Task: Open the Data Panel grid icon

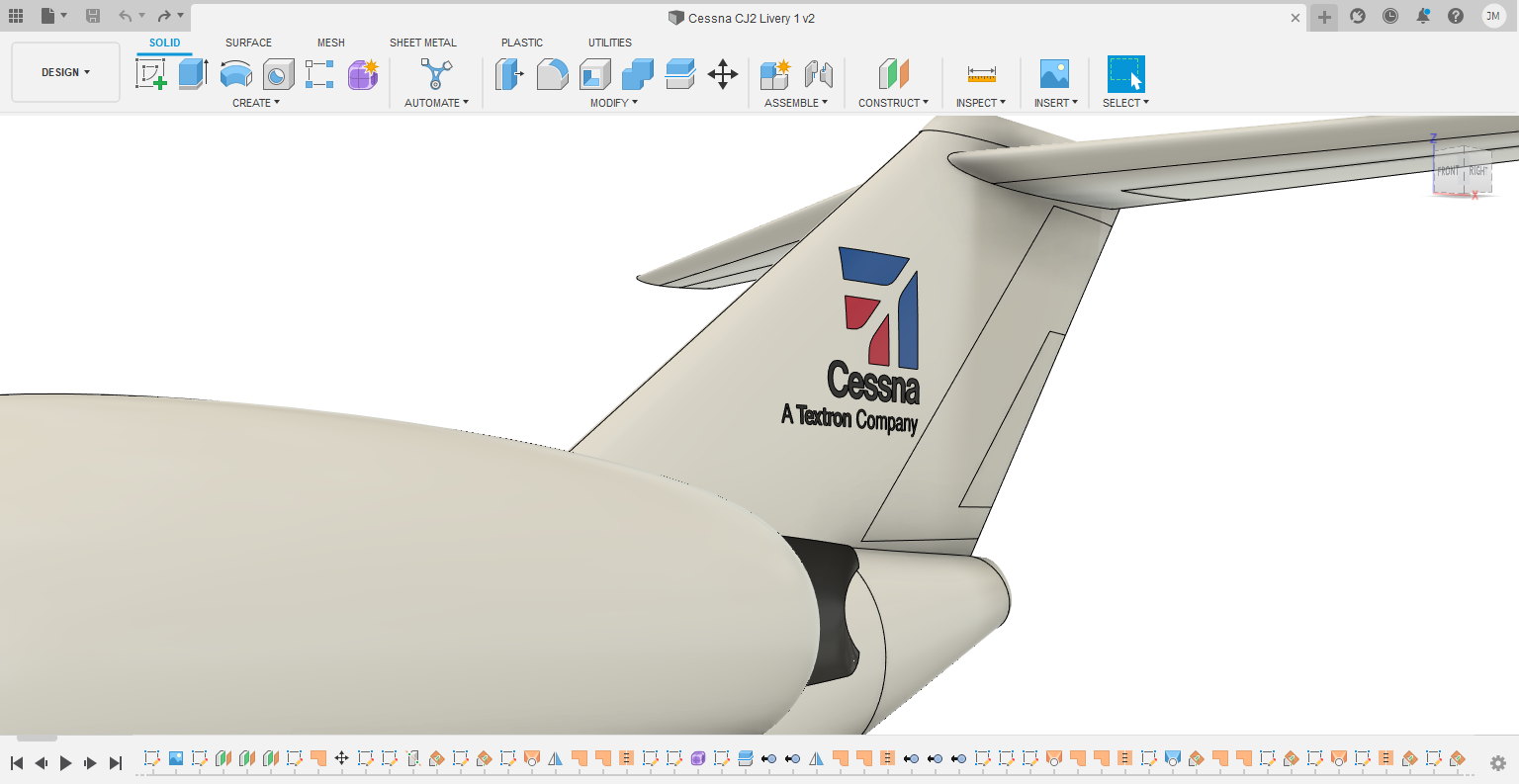Action: (16, 16)
